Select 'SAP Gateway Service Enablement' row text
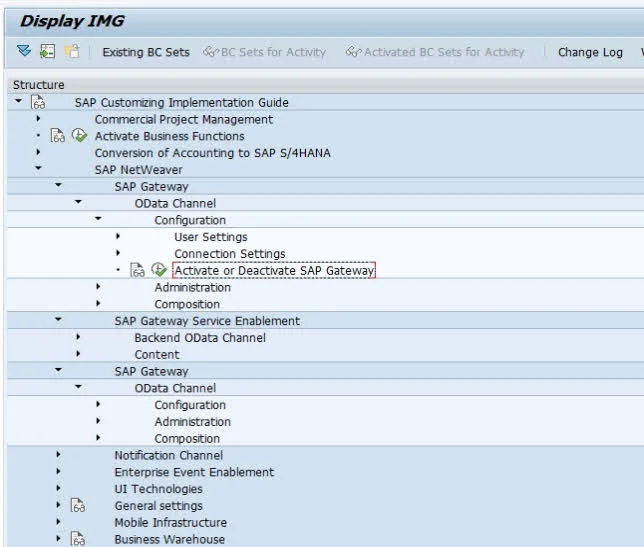 [x=207, y=321]
